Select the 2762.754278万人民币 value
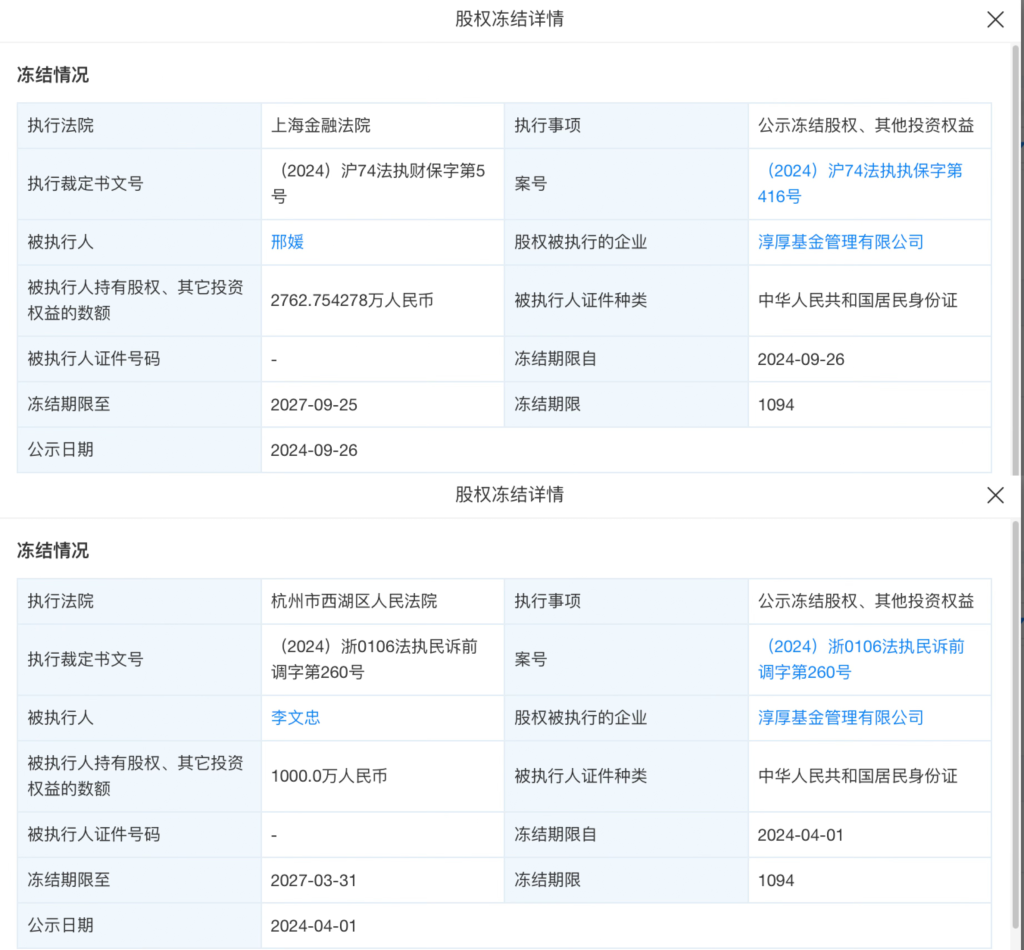The image size is (1024, 950). (x=352, y=300)
